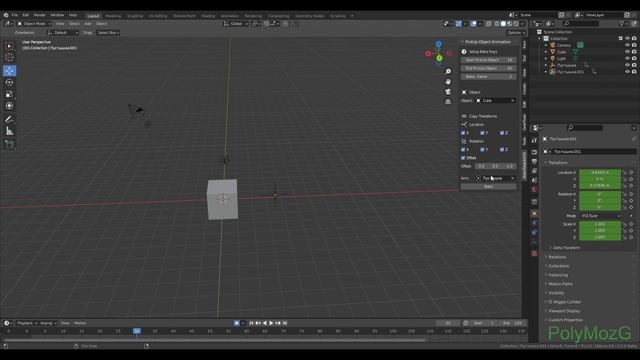640x360 pixels.
Task: Click the Location X value field
Action: click(600, 172)
